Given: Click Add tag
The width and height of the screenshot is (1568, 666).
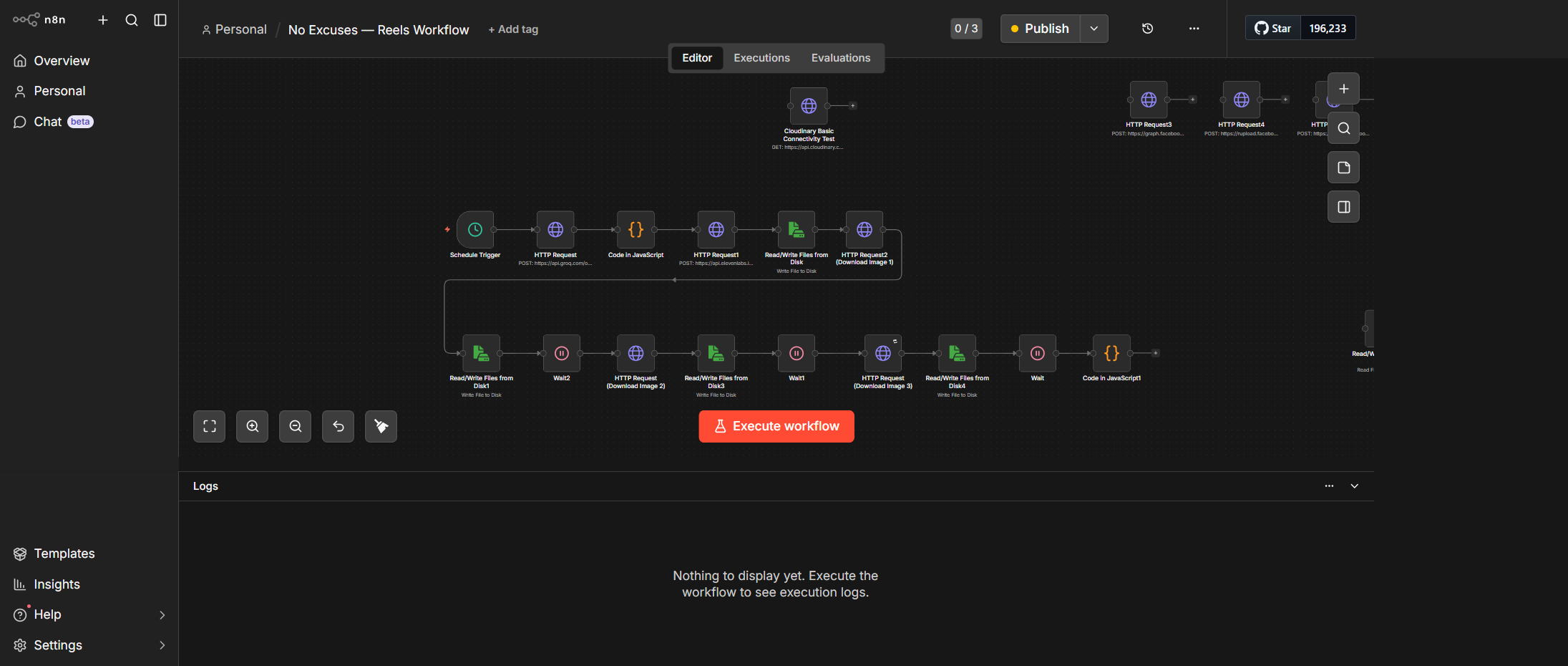Looking at the screenshot, I should pos(513,29).
